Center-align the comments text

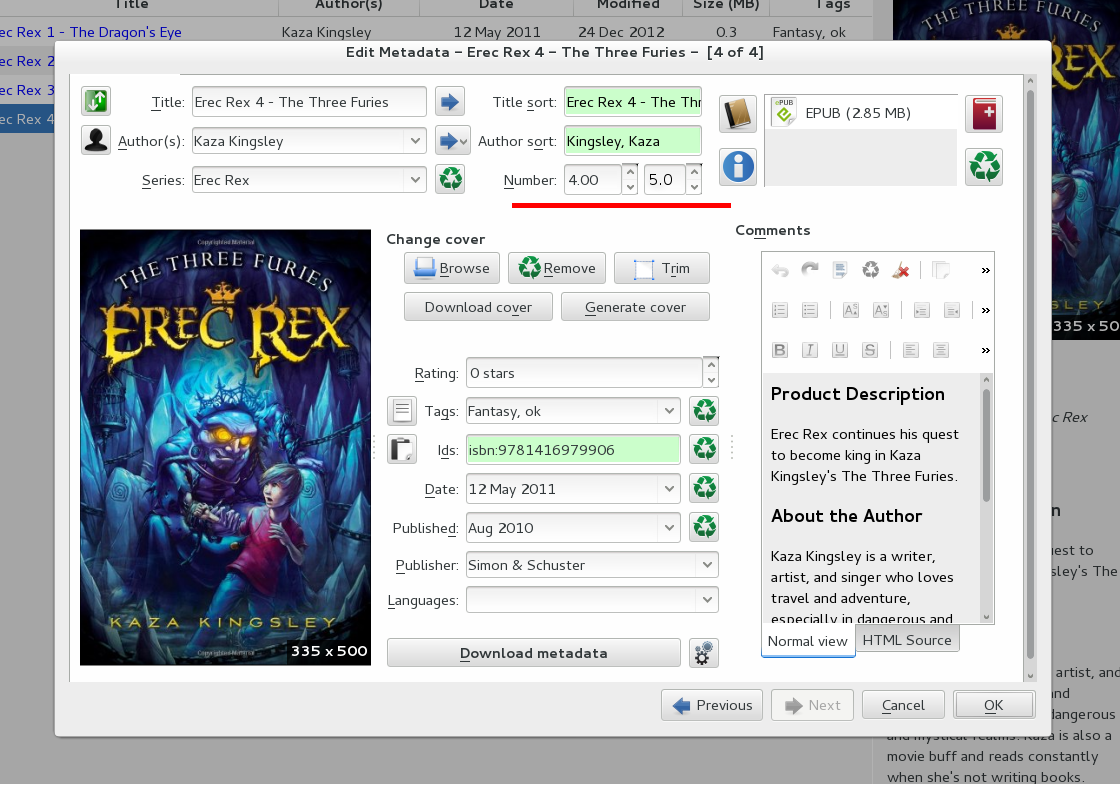[941, 350]
